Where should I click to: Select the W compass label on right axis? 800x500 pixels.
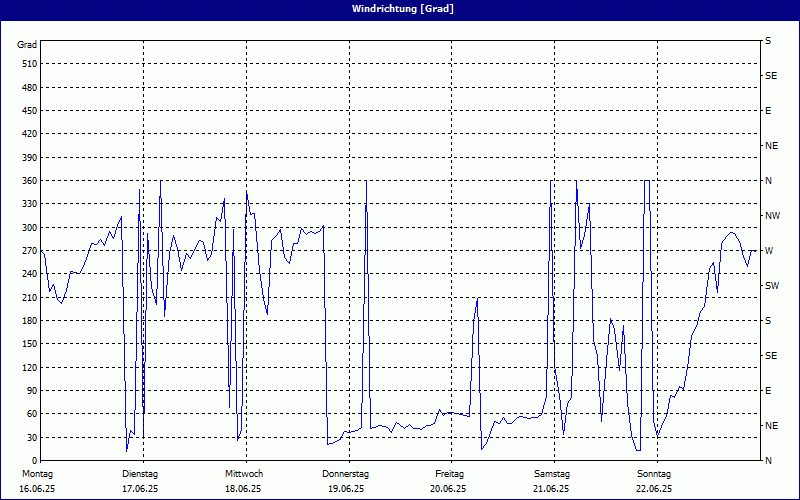(769, 251)
